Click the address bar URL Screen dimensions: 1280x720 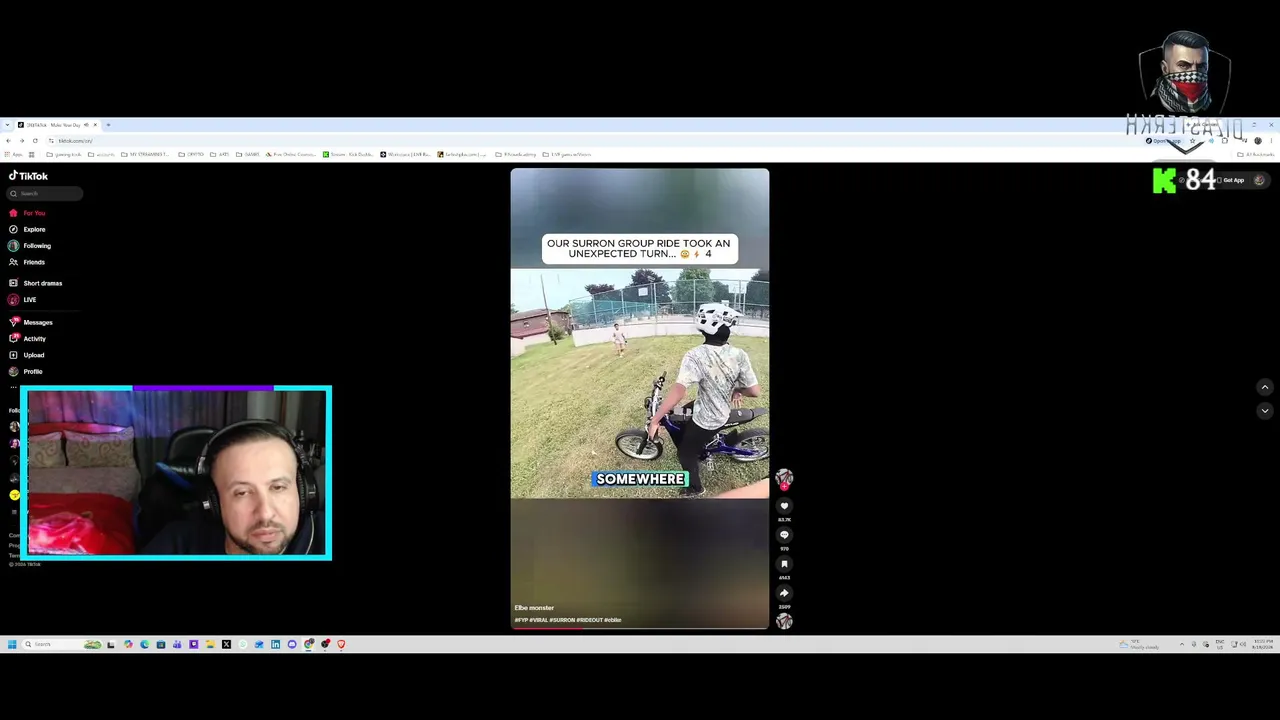[76, 141]
